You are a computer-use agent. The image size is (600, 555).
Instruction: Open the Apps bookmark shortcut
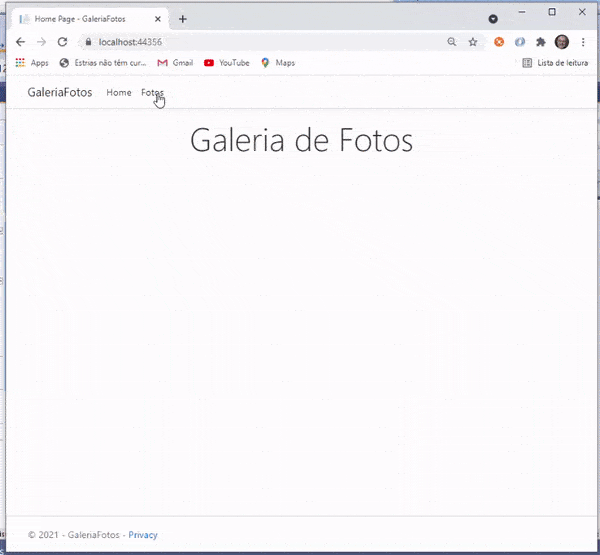coord(32,62)
